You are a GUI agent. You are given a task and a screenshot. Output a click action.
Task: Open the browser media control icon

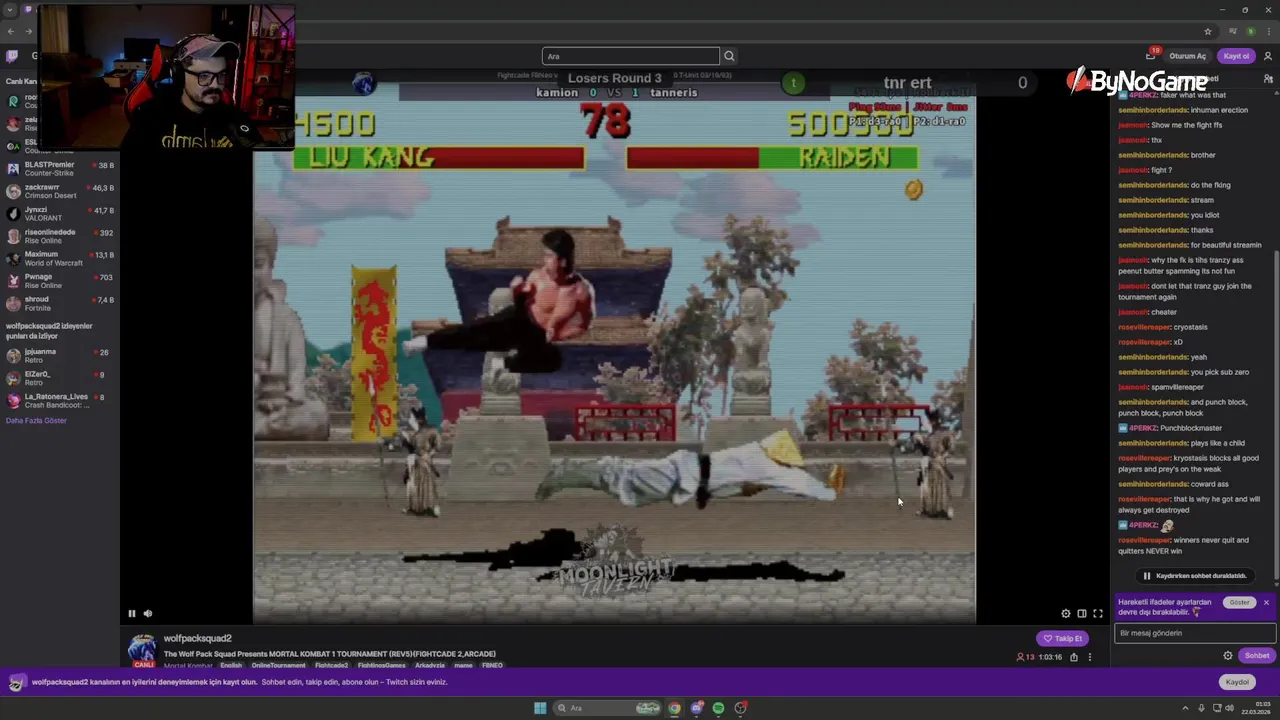pos(1232,32)
